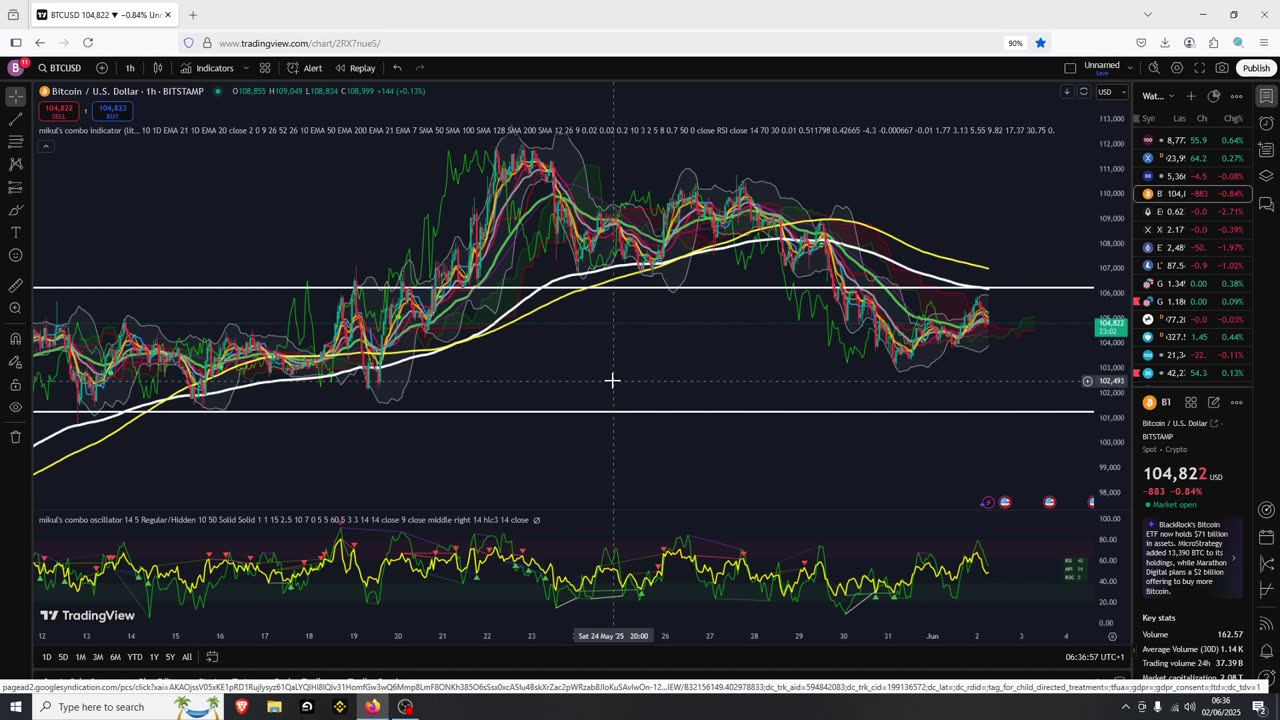Activate the zoom in tool

pos(16,308)
